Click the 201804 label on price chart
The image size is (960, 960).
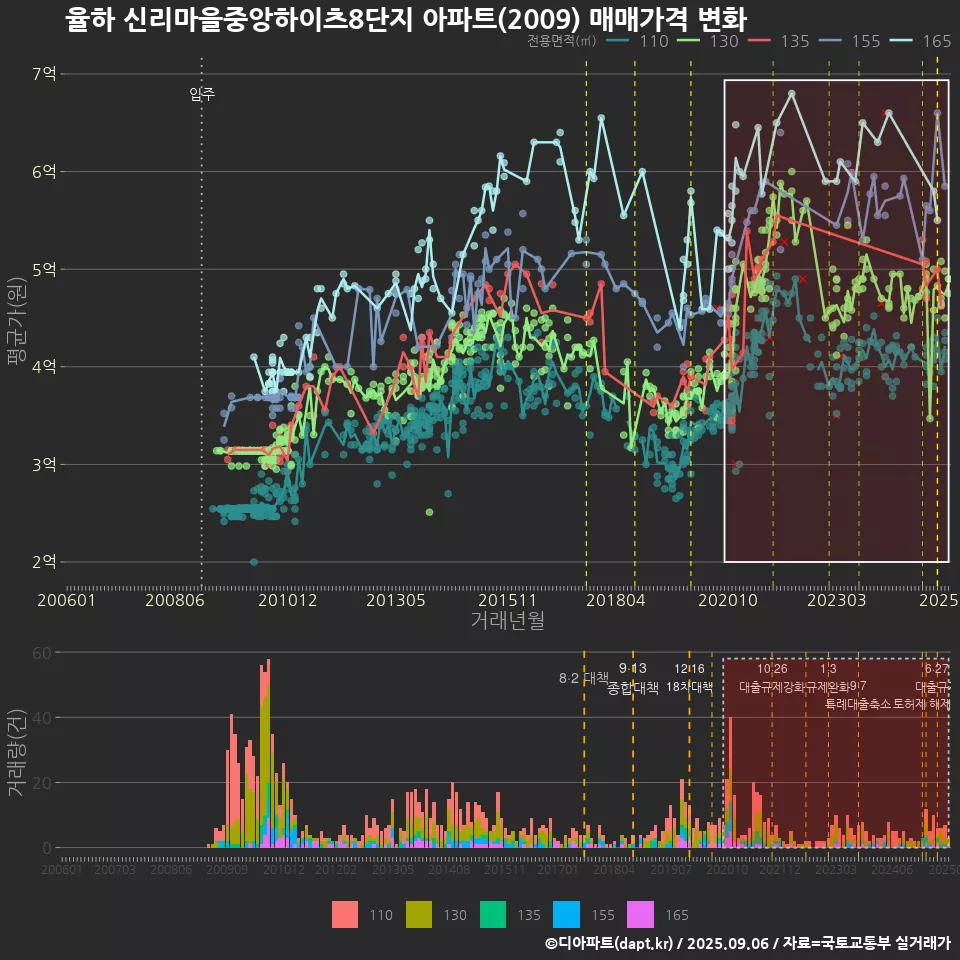(615, 600)
